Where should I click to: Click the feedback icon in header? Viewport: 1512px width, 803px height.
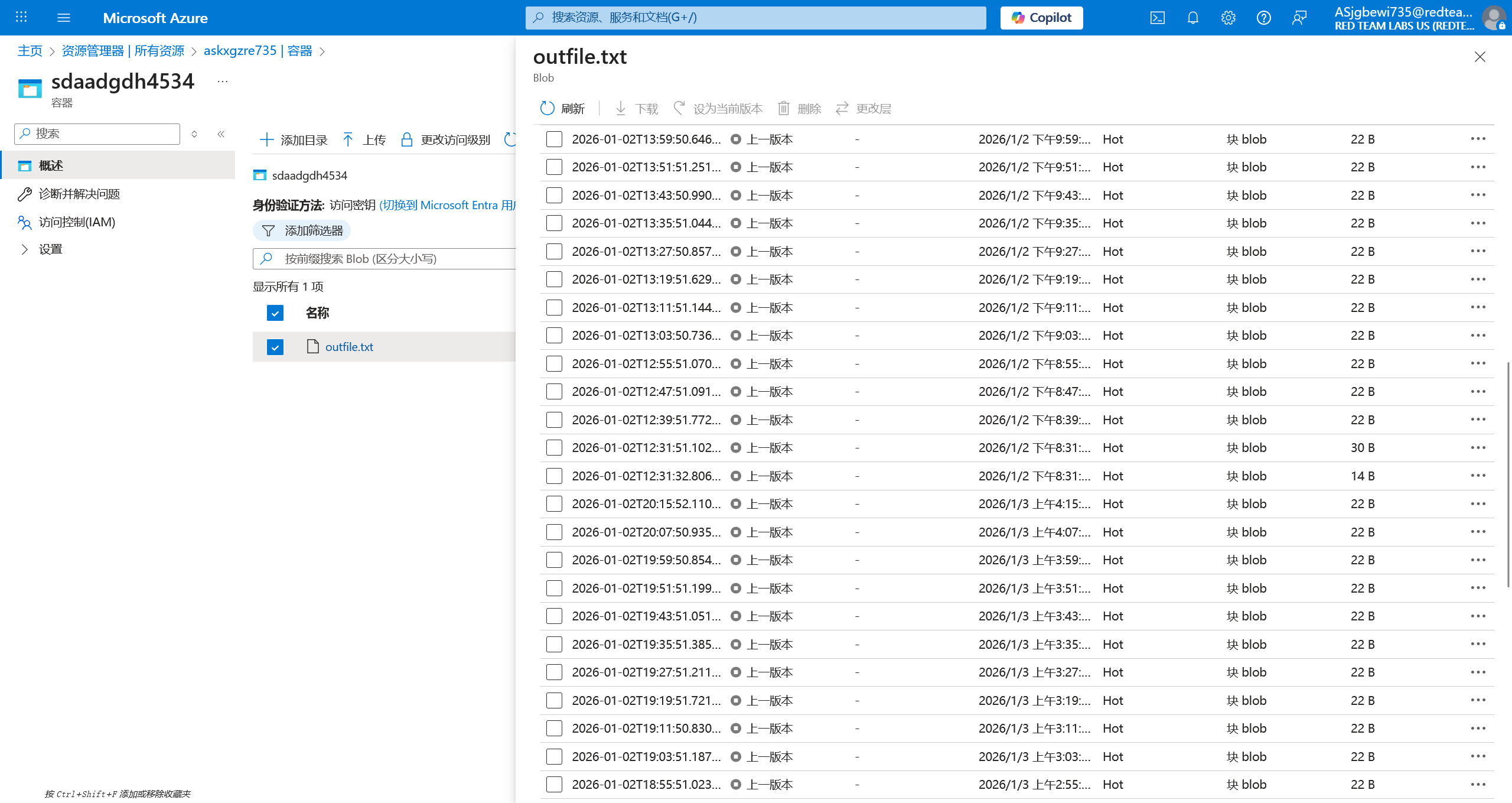[1299, 18]
